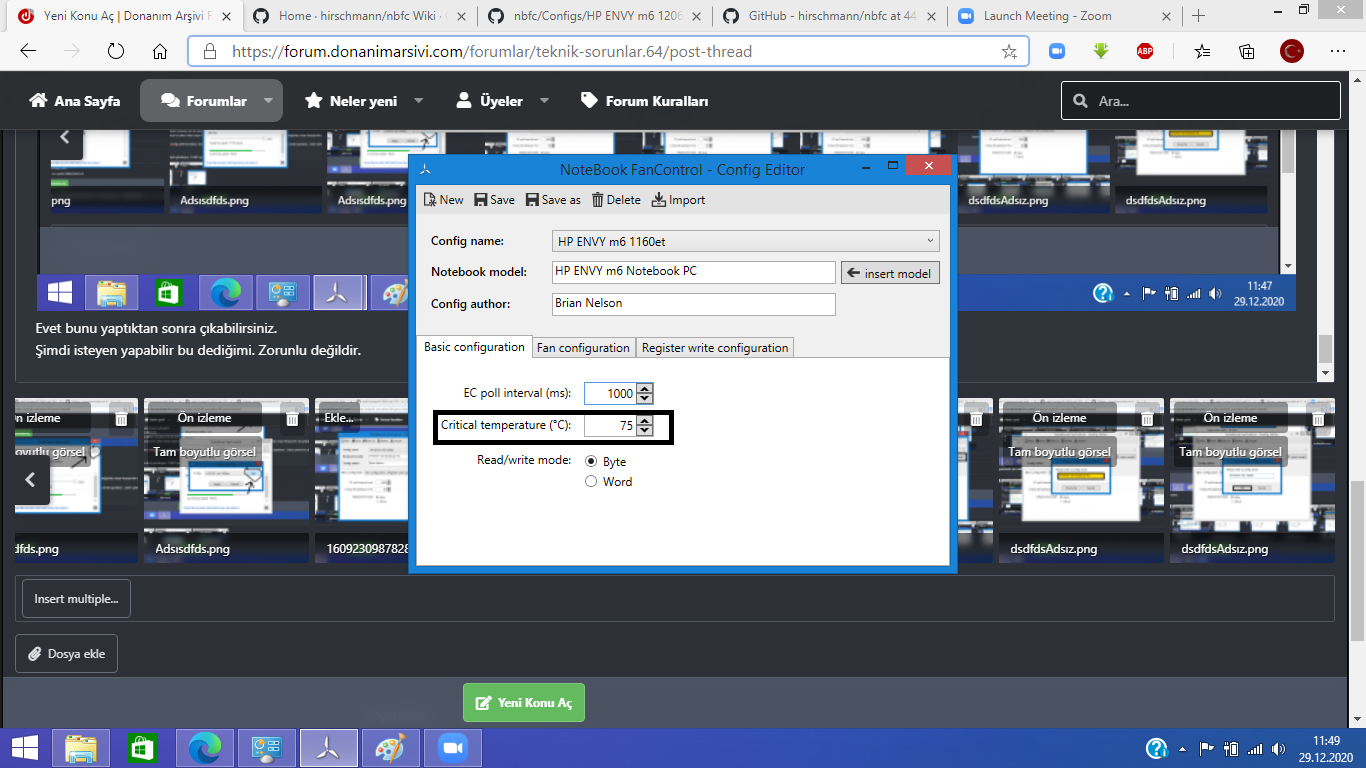The height and width of the screenshot is (768, 1366).
Task: Increase critical temperature with up arrow
Action: pyautogui.click(x=644, y=421)
